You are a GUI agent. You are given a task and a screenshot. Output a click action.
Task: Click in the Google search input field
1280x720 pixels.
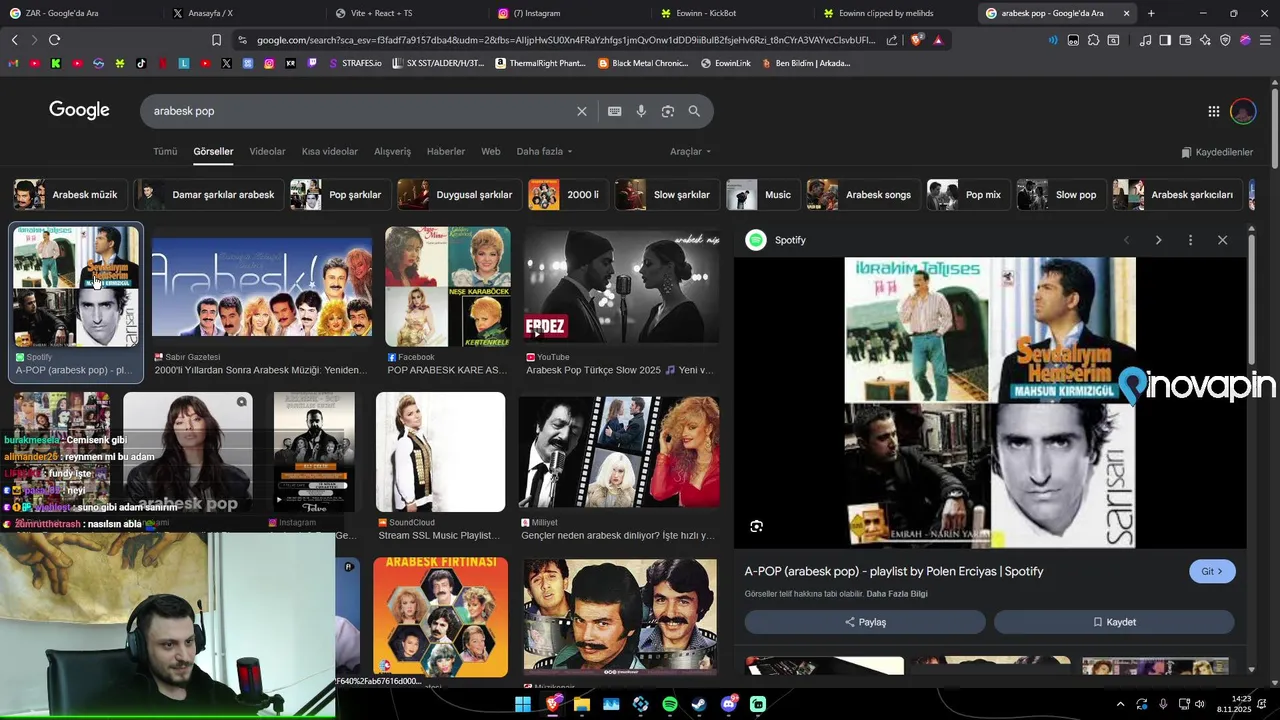click(x=360, y=111)
